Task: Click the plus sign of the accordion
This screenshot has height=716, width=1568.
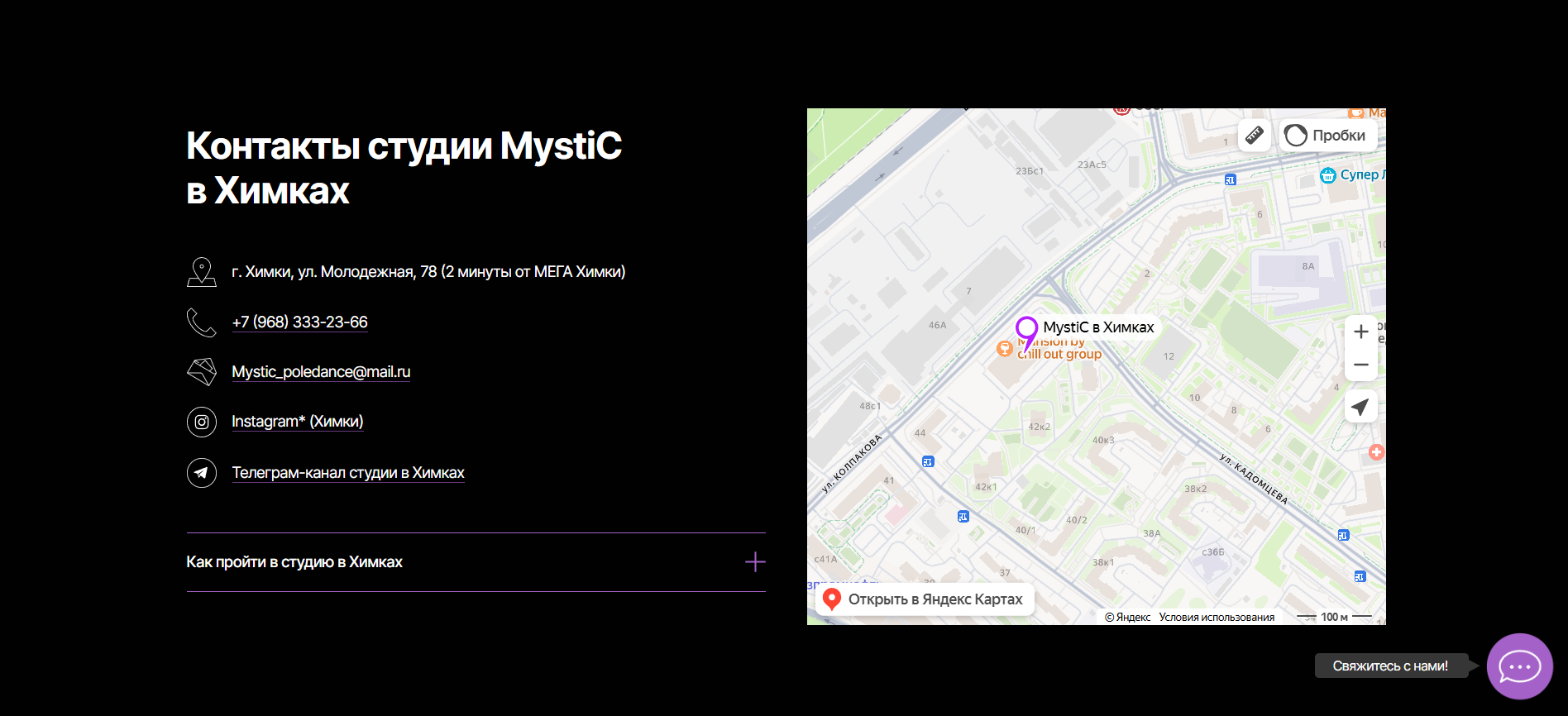Action: coord(754,562)
